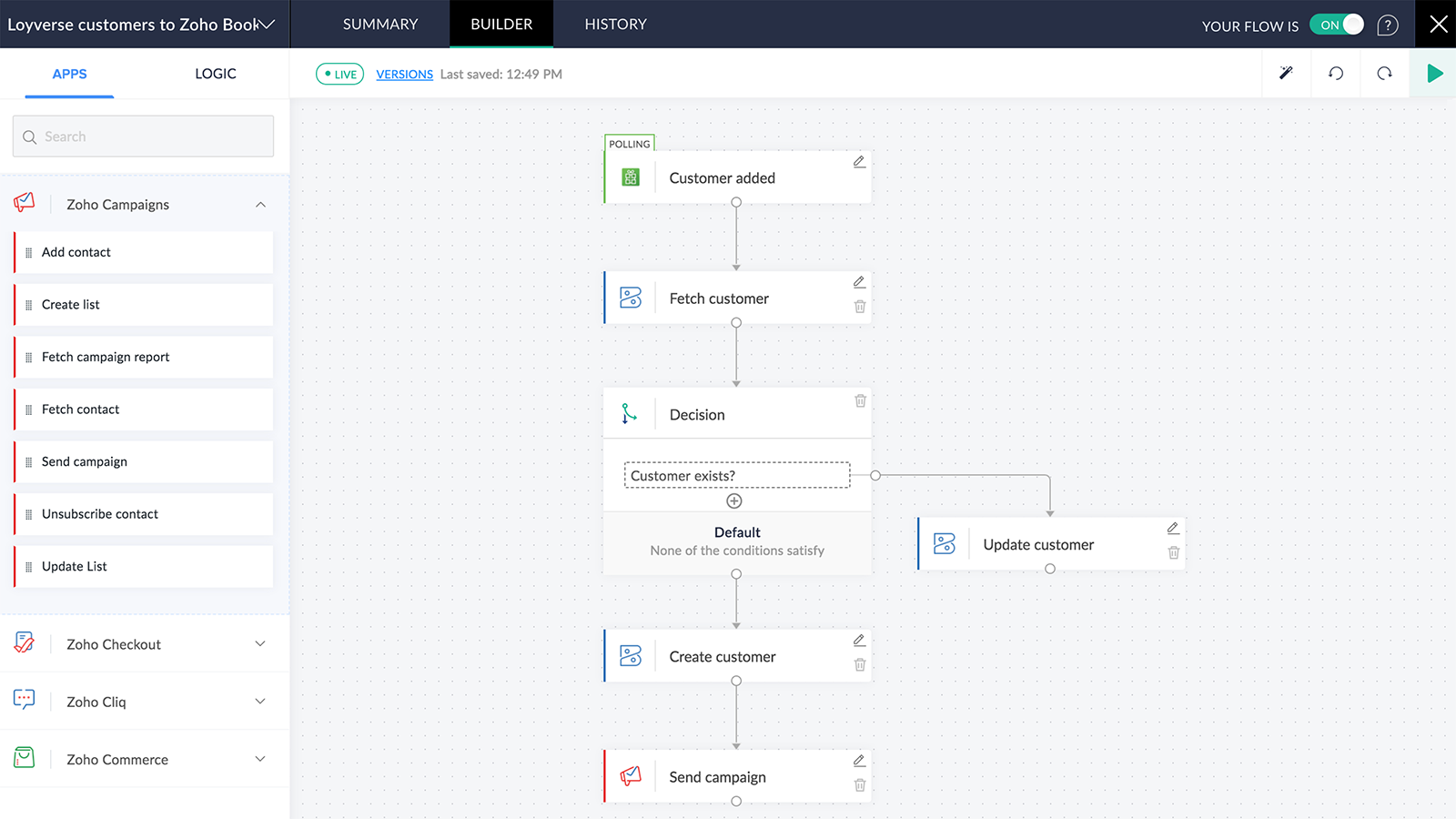Expand the Zoho Checkout app list

pos(260,644)
